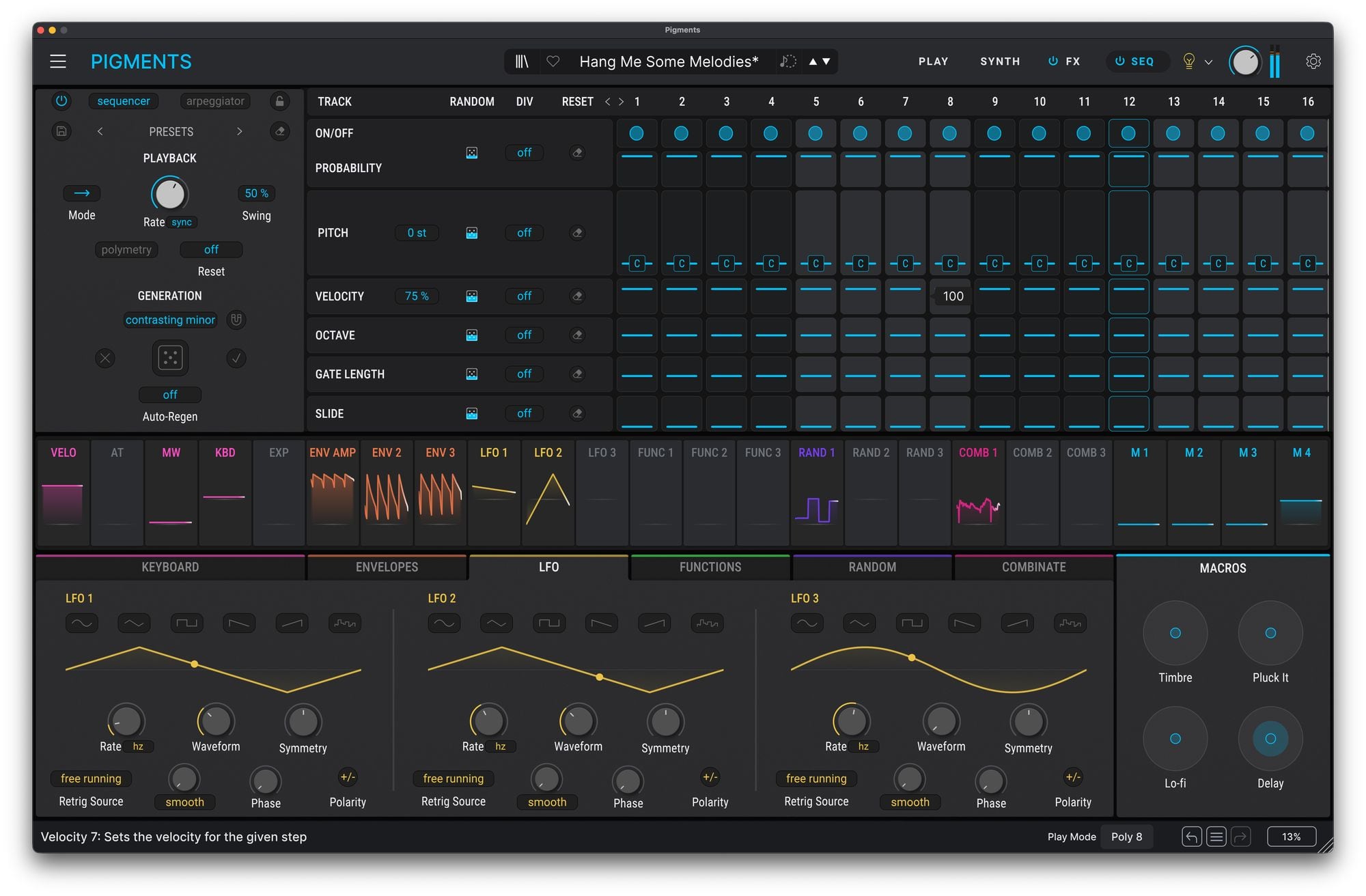This screenshot has width=1366, height=896.
Task: Click the save sequence preset icon
Action: [61, 131]
